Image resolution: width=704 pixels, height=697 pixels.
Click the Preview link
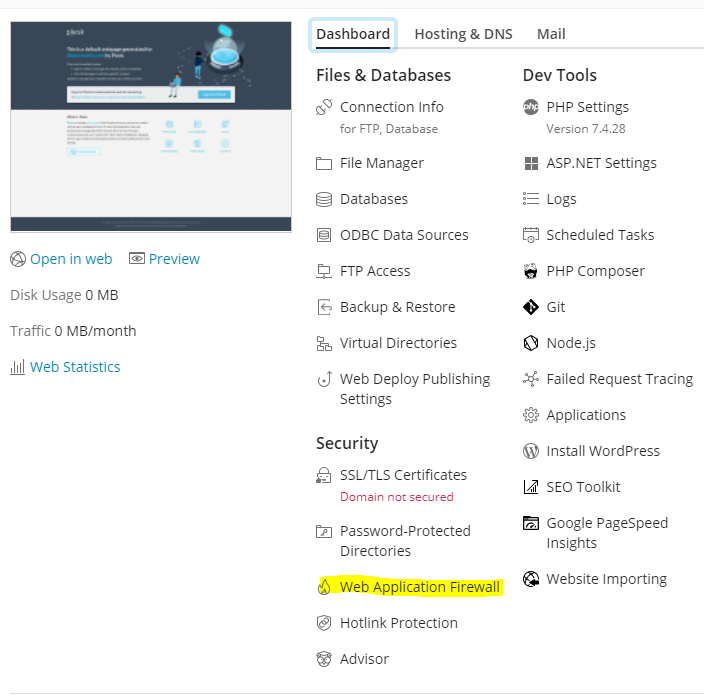pos(174,259)
